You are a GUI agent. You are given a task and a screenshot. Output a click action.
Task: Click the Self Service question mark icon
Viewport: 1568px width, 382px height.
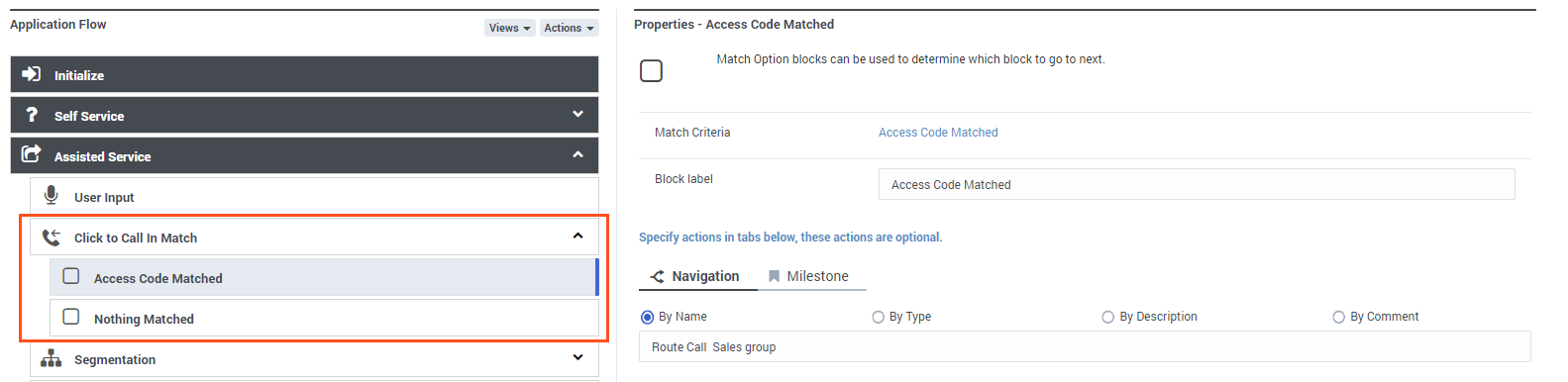tap(32, 115)
